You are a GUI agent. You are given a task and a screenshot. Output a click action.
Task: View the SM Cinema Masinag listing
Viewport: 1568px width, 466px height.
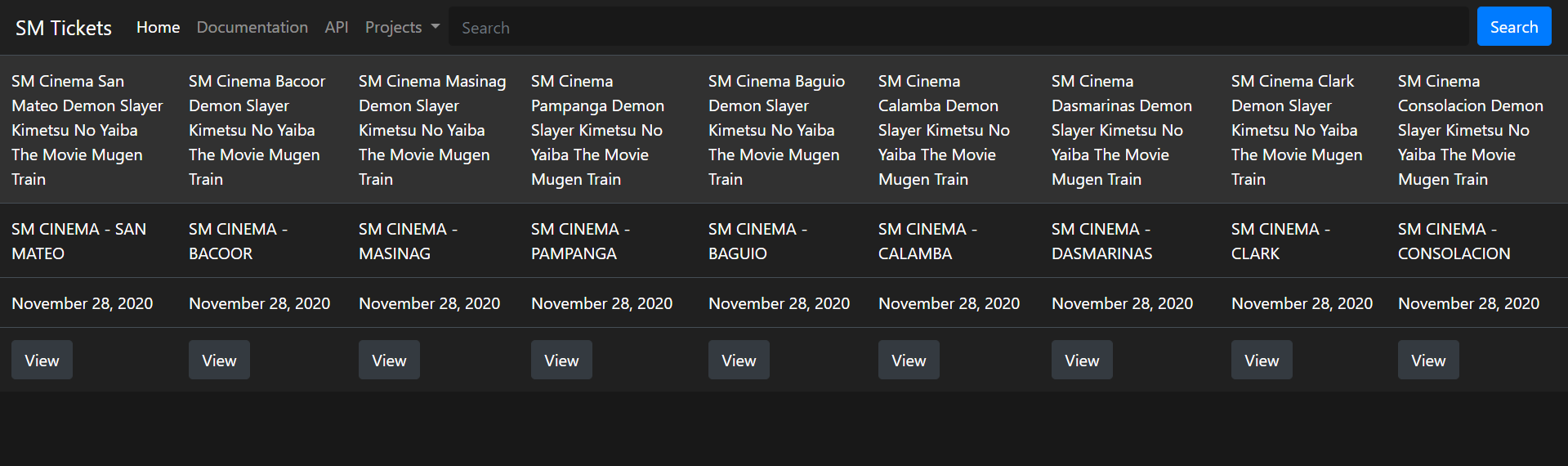(x=389, y=360)
